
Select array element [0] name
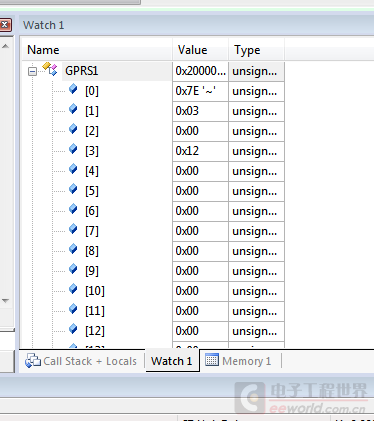(x=92, y=91)
